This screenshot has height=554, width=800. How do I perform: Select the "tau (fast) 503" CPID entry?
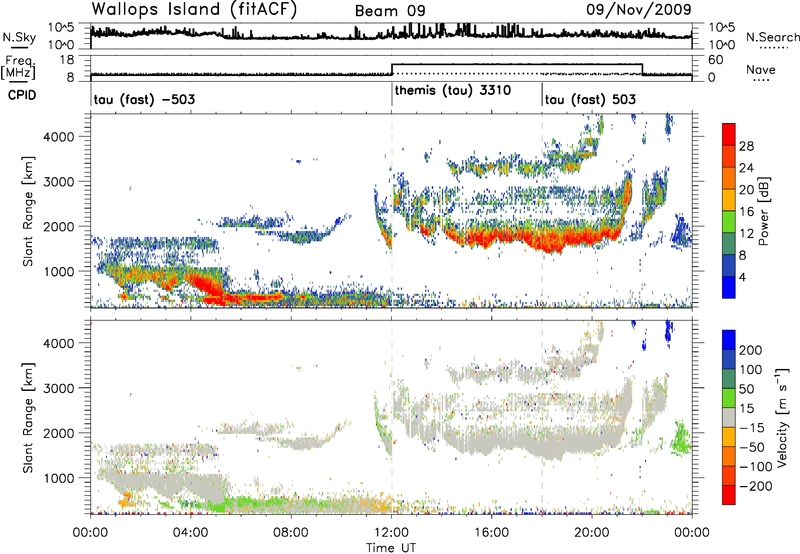pos(590,99)
